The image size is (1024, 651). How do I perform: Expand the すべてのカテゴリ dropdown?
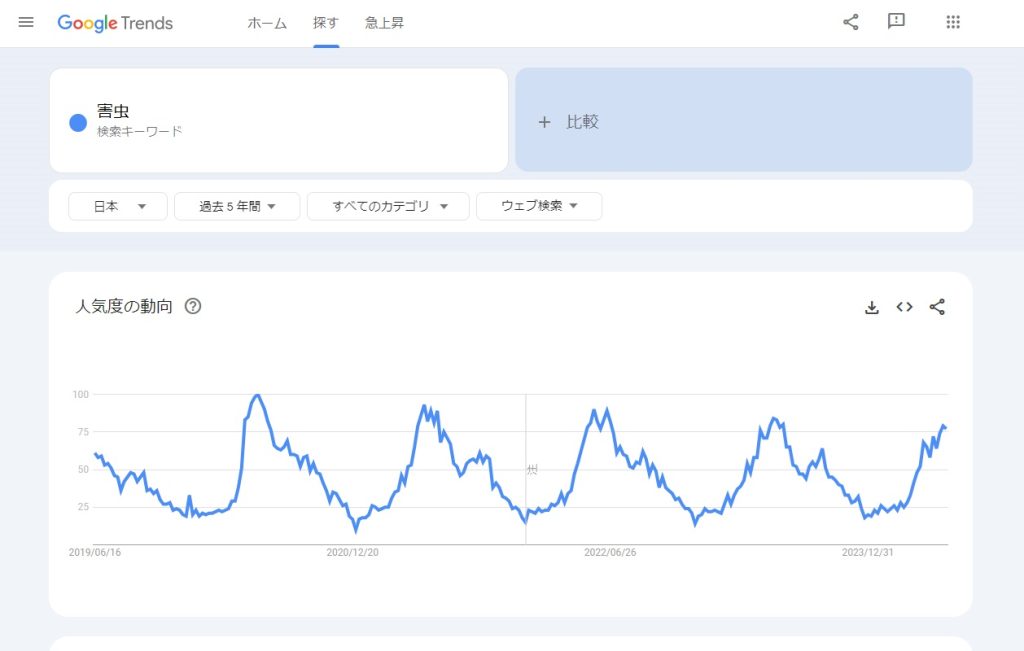tap(386, 206)
